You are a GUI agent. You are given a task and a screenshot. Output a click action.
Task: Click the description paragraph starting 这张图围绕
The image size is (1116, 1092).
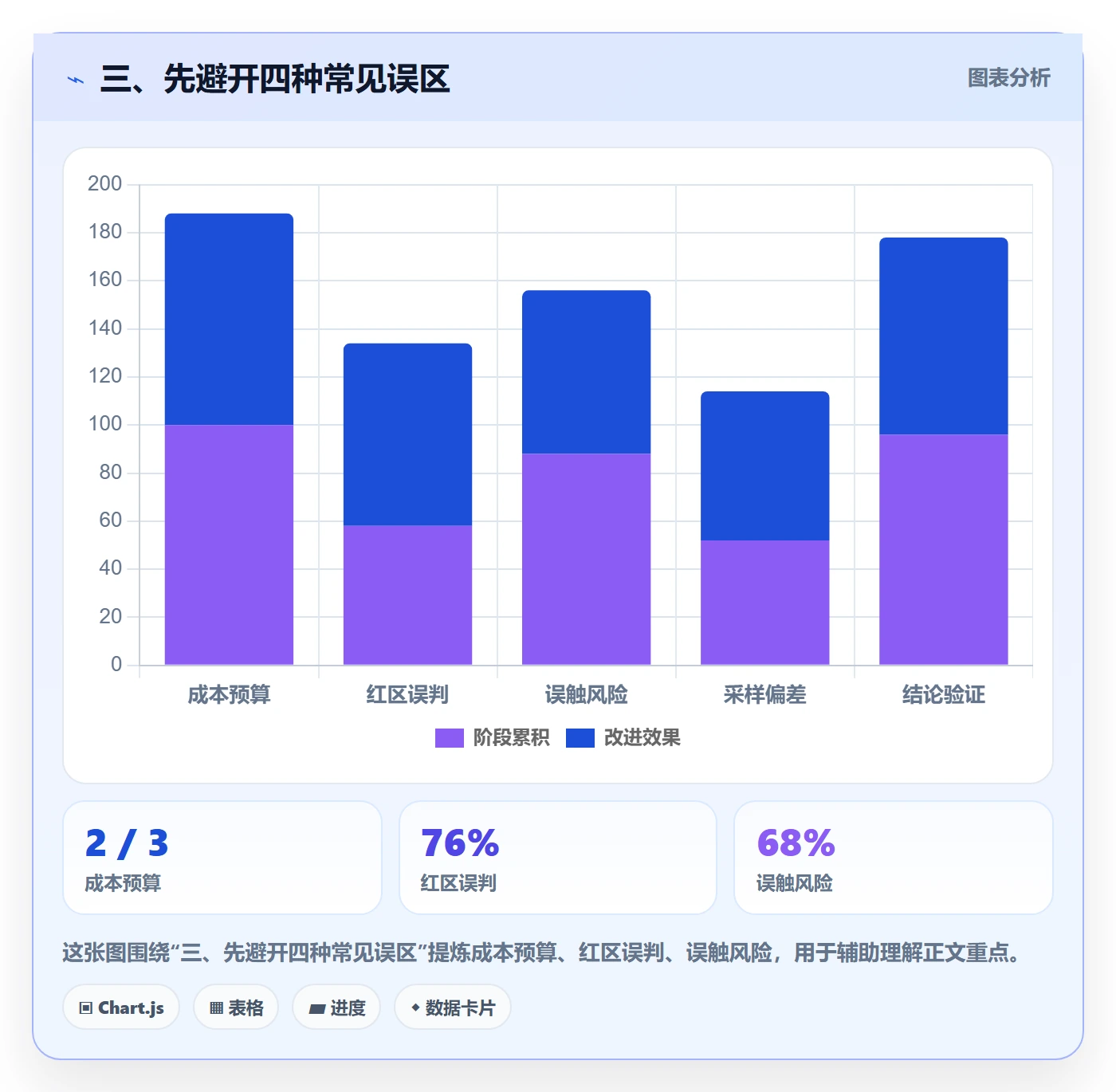pos(542,953)
